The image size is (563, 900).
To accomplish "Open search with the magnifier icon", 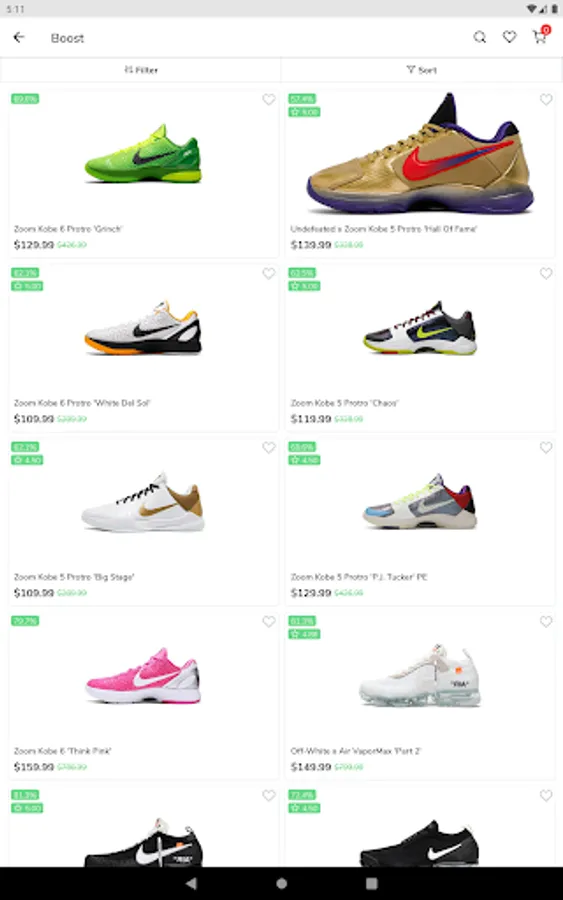I will [x=480, y=37].
